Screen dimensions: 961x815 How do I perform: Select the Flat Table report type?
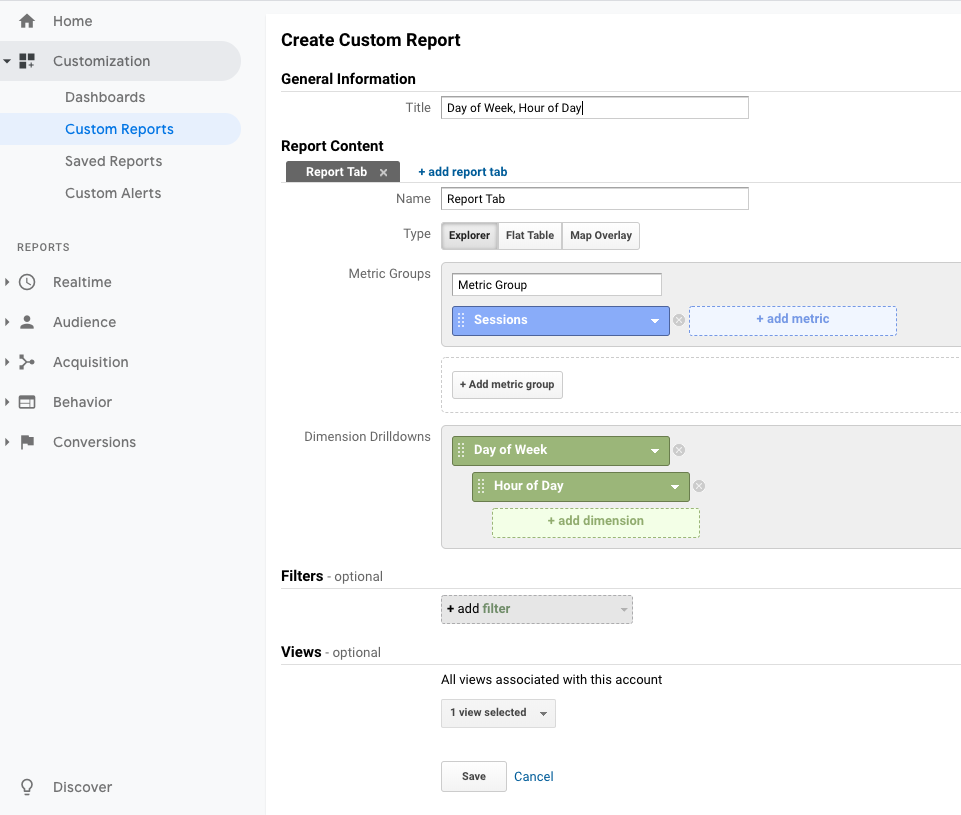coord(529,236)
